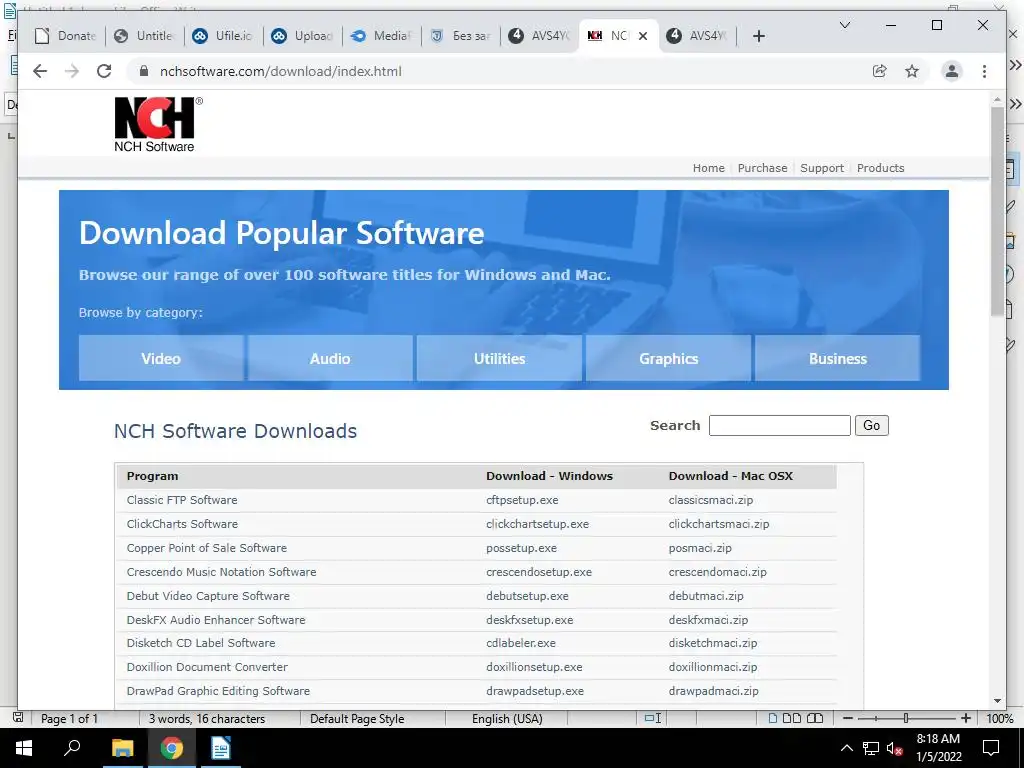The image size is (1024, 768).
Task: Open Chrome's three-dot menu
Action: point(984,71)
